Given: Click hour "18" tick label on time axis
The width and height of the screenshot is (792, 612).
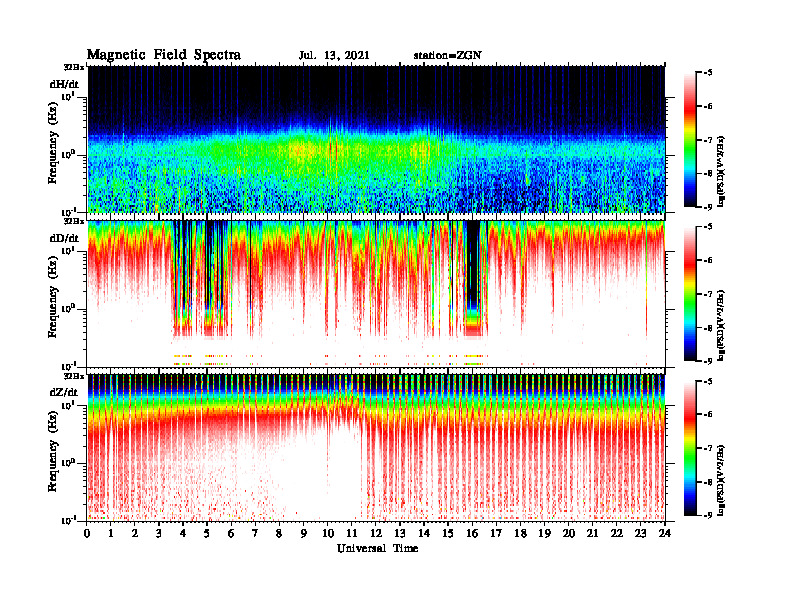Looking at the screenshot, I should coord(521,533).
